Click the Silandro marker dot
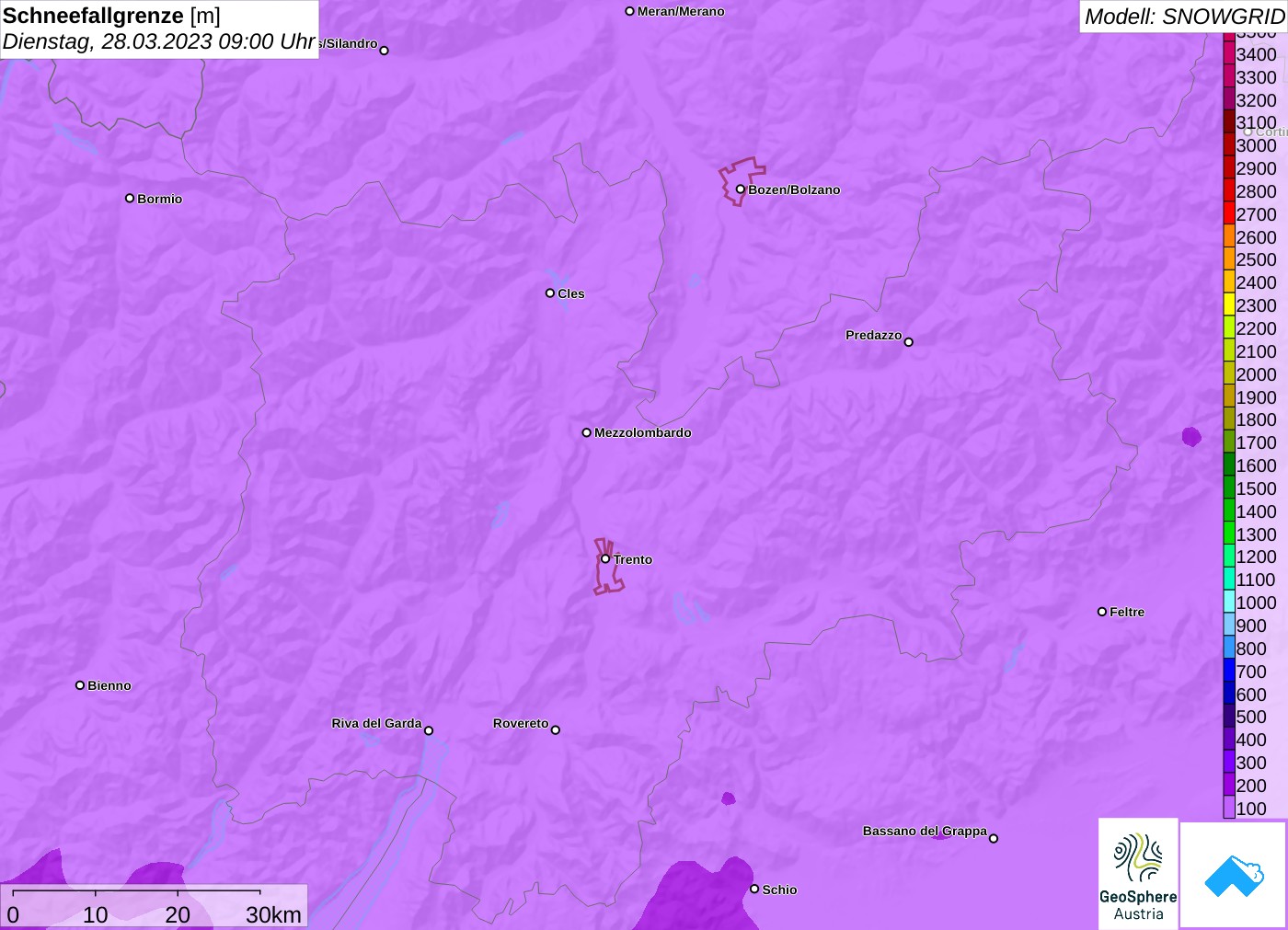This screenshot has height=930, width=1288. [385, 51]
